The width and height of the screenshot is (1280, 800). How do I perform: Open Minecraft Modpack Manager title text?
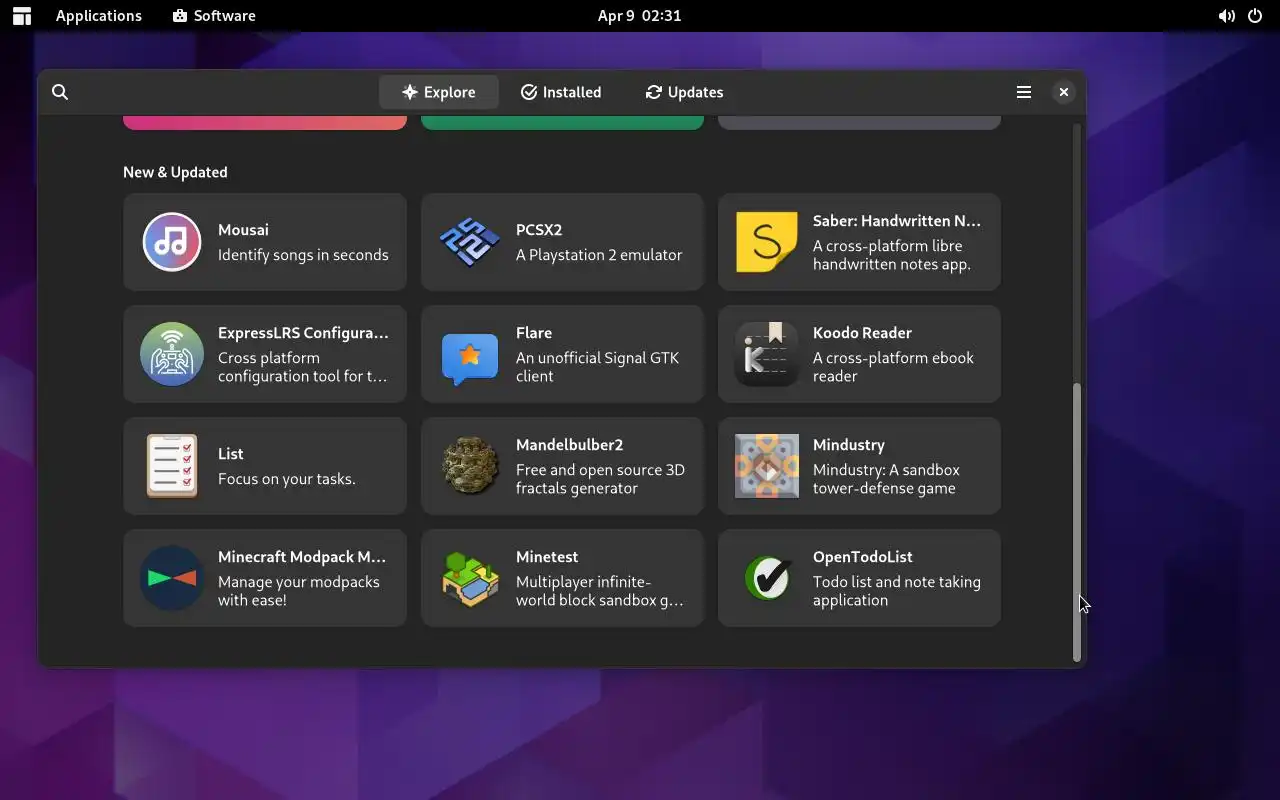302,556
